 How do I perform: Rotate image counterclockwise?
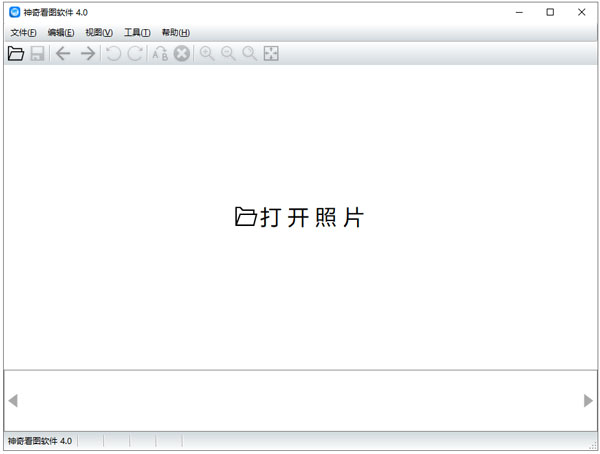click(114, 54)
